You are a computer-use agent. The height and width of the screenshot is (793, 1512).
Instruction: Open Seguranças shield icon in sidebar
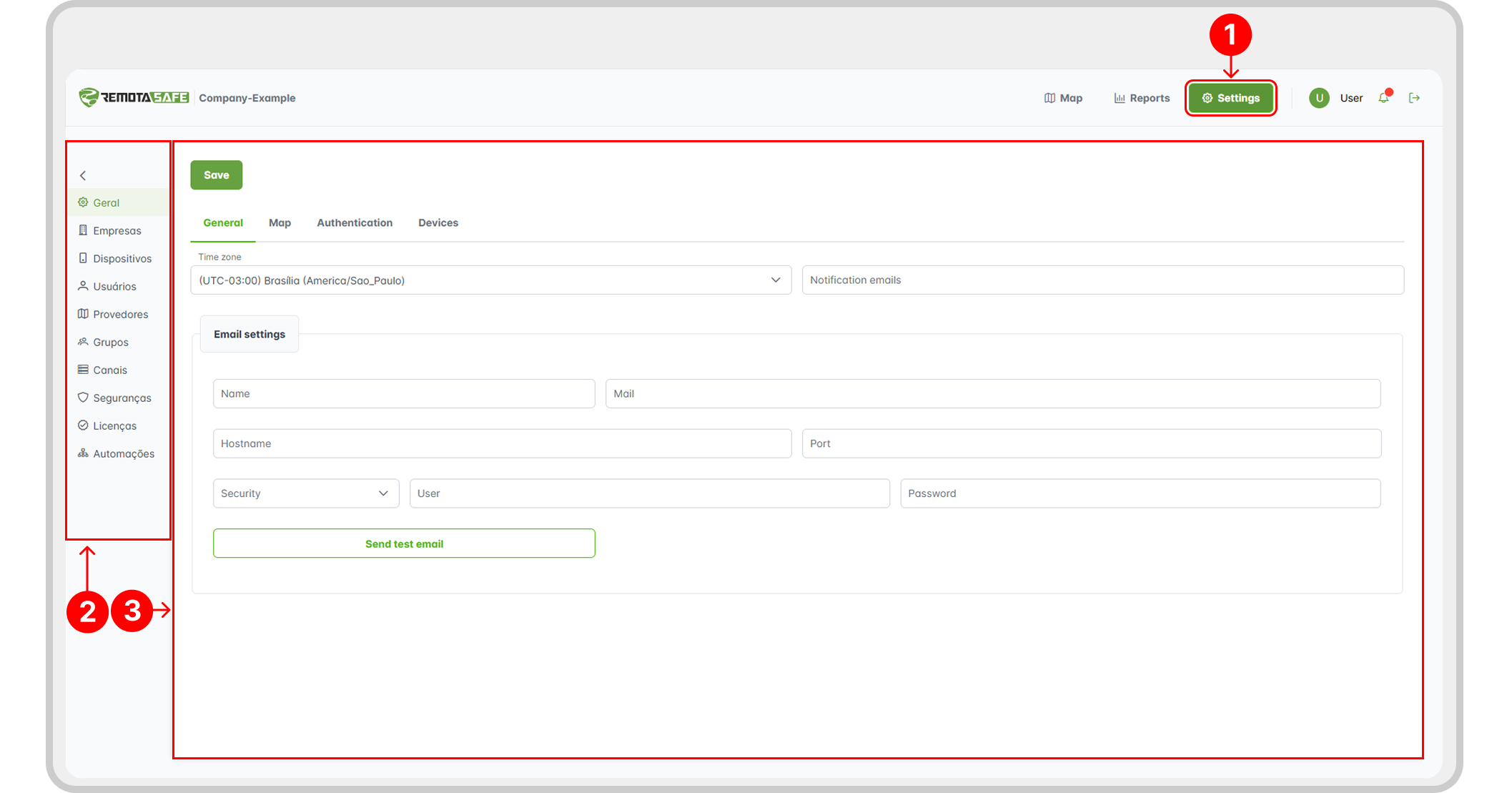click(83, 398)
